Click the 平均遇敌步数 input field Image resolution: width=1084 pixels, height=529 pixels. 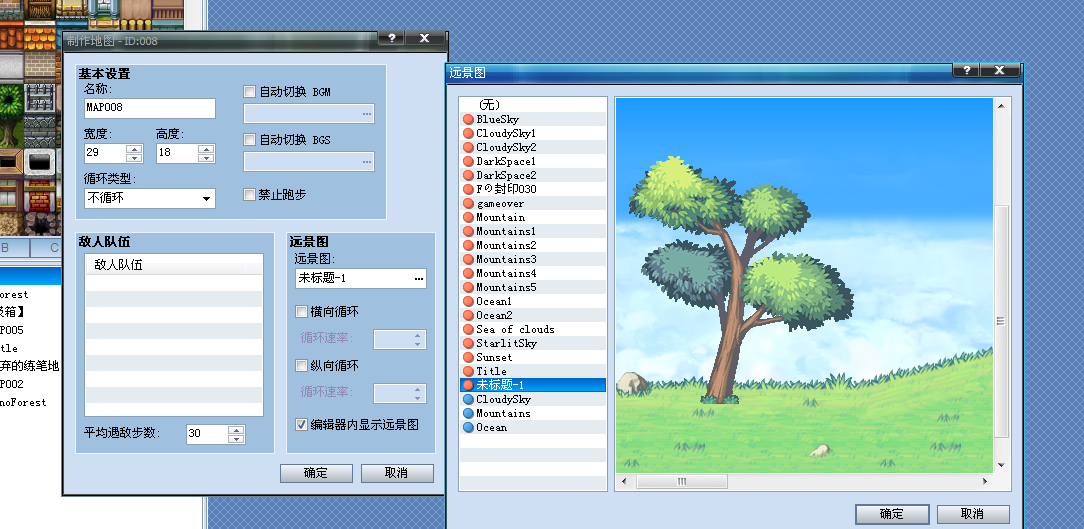point(207,434)
